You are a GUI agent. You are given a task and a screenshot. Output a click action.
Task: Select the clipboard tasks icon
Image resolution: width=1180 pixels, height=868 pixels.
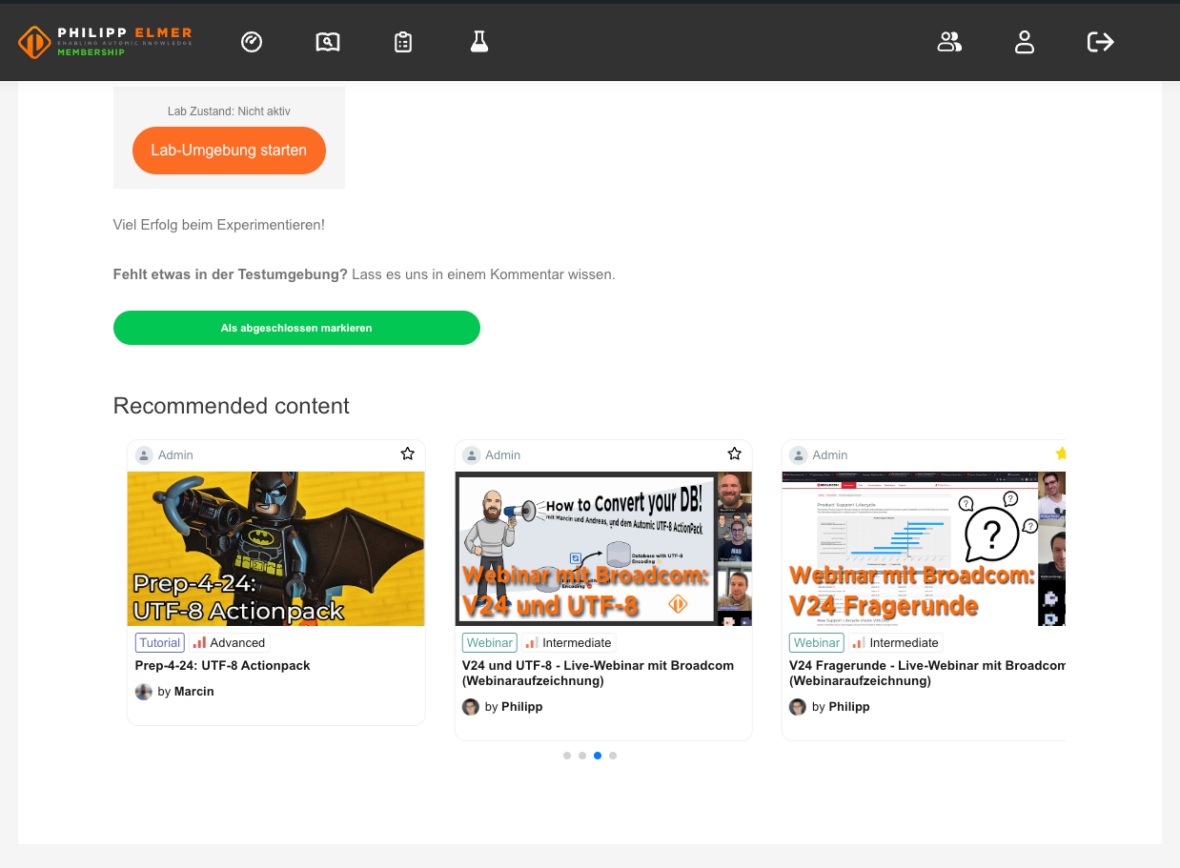click(x=402, y=42)
